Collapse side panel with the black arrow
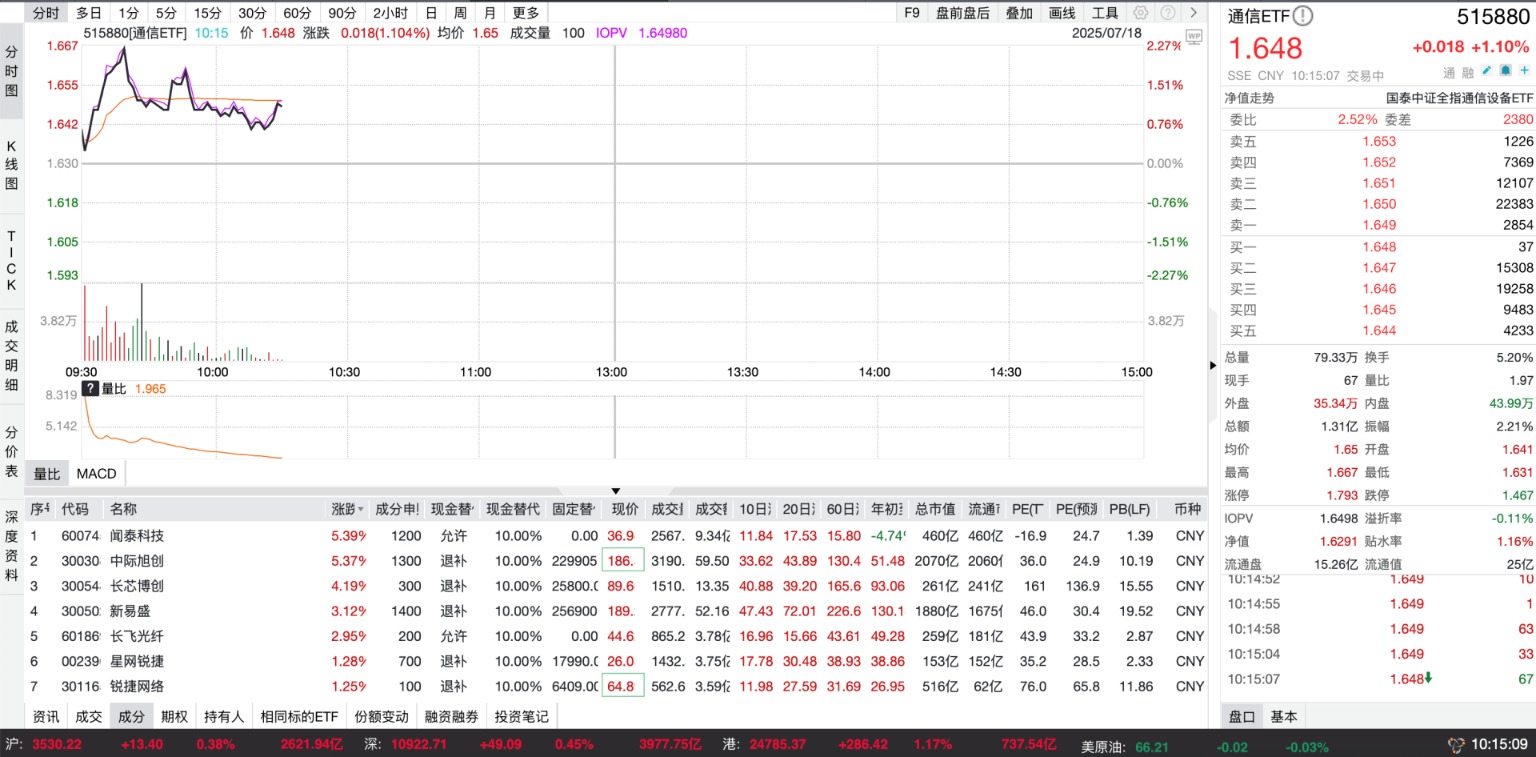This screenshot has height=757, width=1536. (x=1214, y=365)
